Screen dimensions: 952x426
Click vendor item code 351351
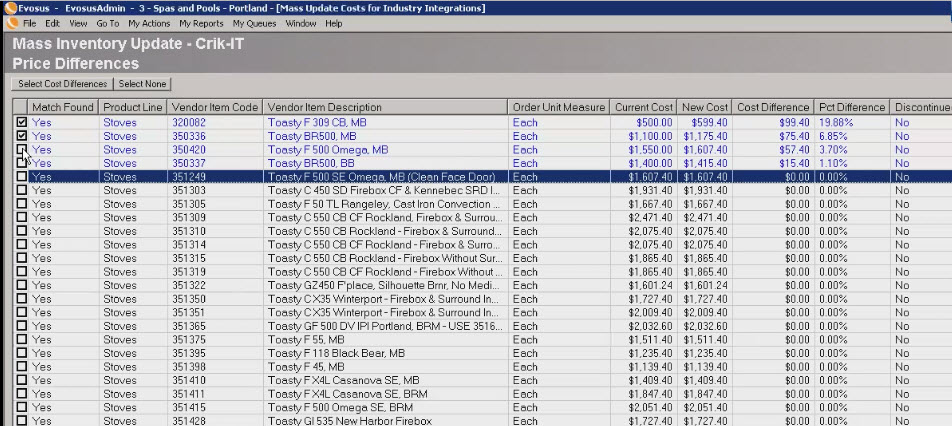(188, 313)
